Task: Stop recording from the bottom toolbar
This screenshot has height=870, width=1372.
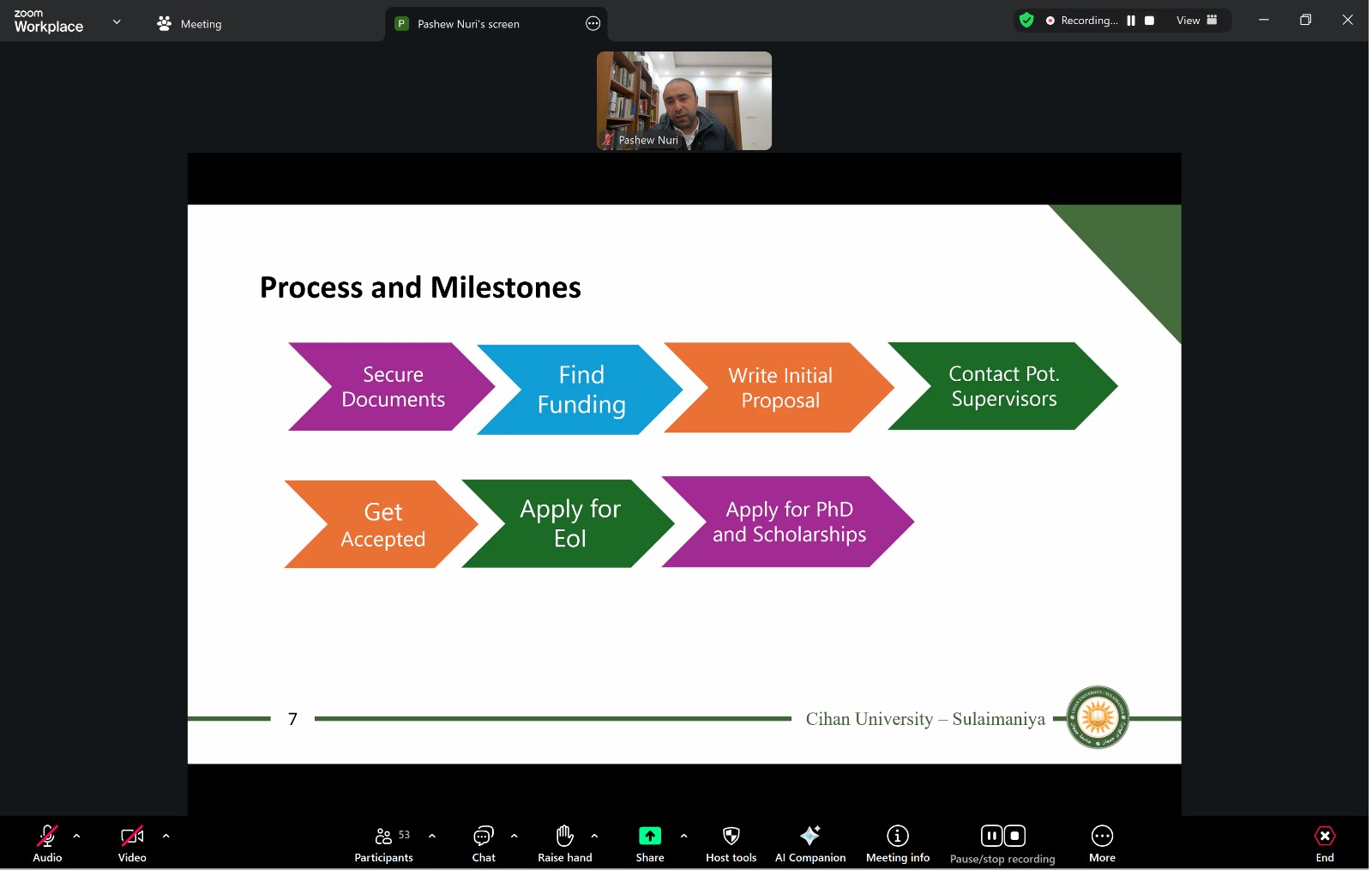Action: [x=1014, y=836]
